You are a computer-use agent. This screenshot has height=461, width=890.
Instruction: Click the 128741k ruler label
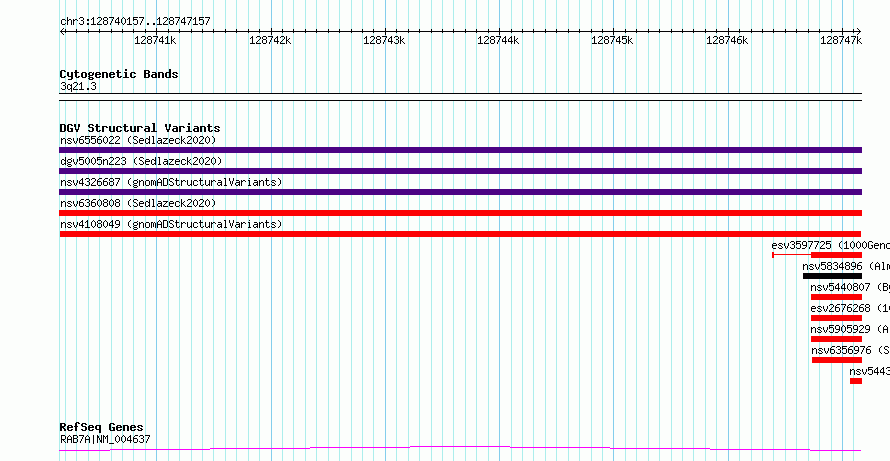click(x=156, y=40)
